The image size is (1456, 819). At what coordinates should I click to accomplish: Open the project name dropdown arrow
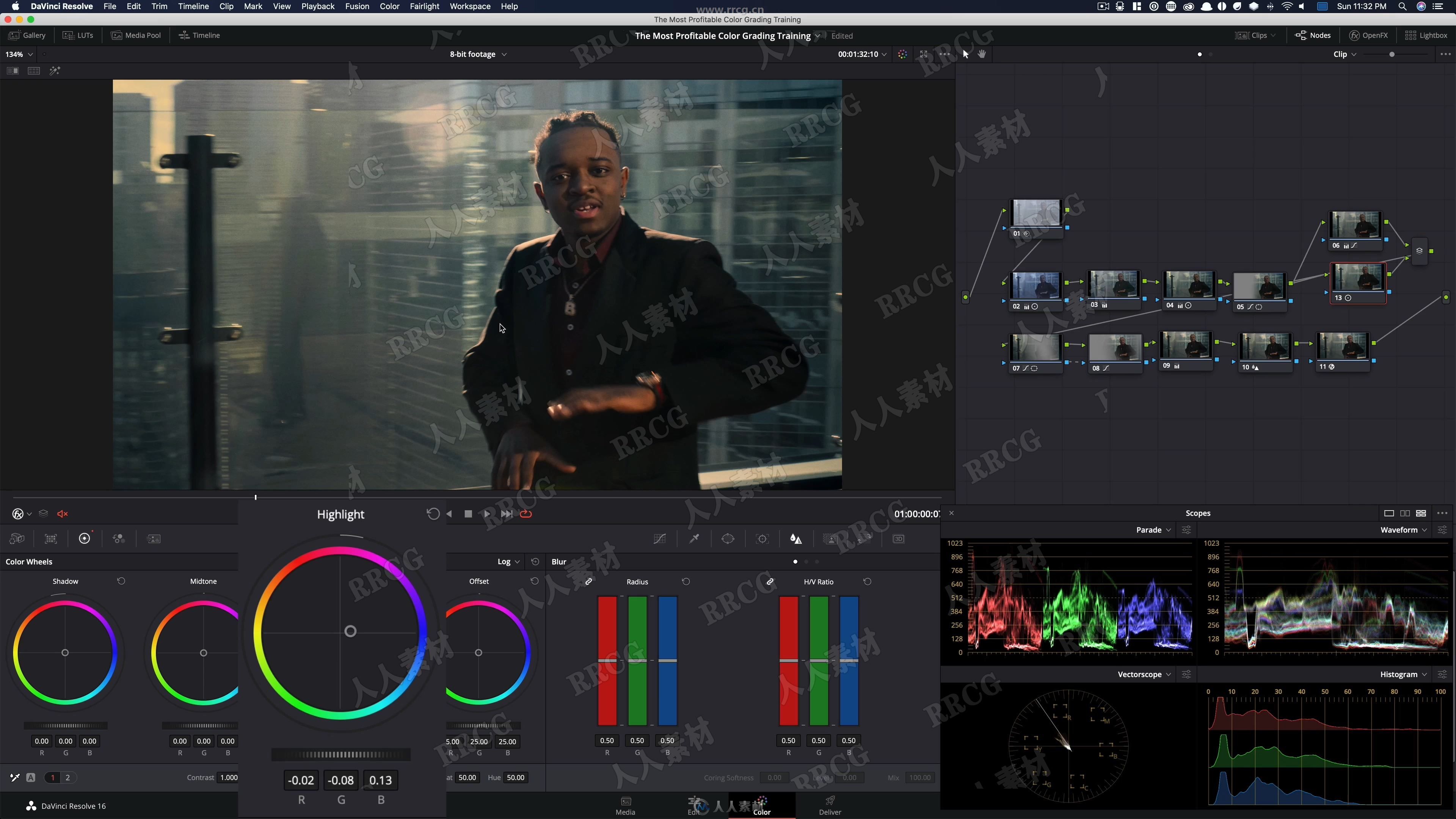click(817, 36)
